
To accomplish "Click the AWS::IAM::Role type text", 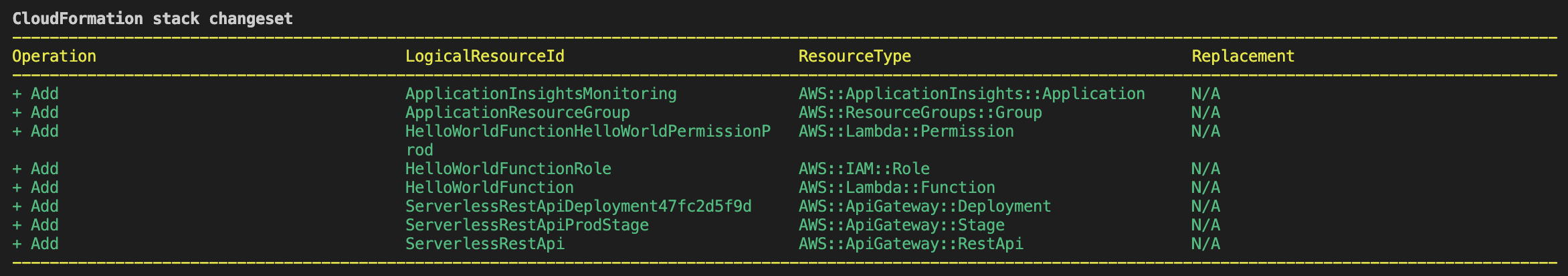I will pyautogui.click(x=864, y=169).
